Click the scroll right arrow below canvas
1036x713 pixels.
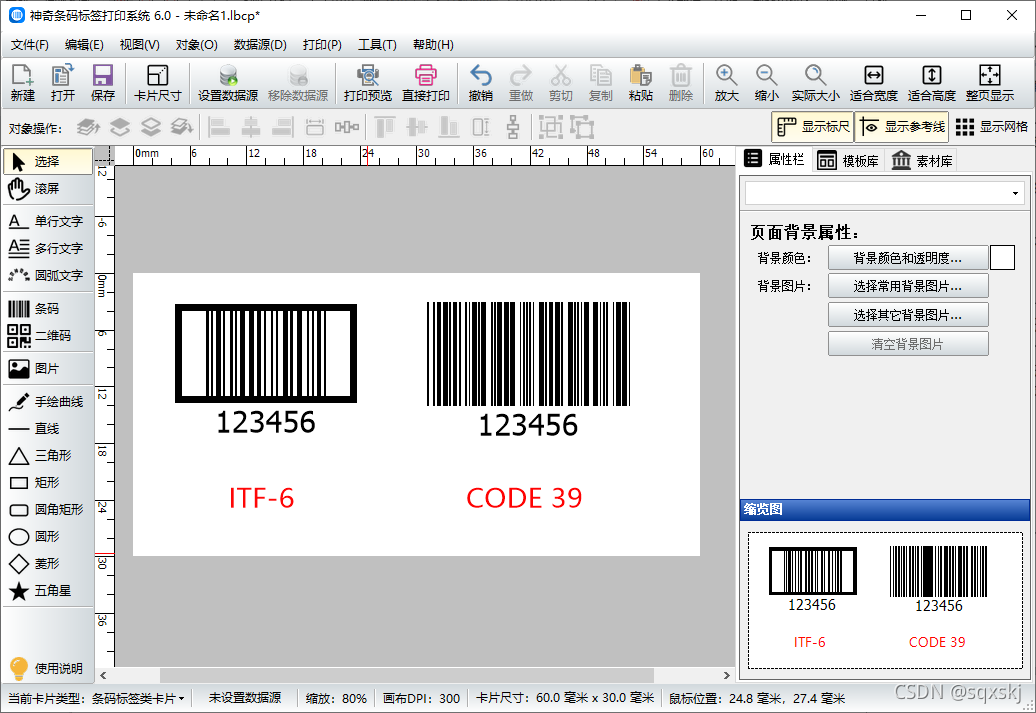coord(727,675)
